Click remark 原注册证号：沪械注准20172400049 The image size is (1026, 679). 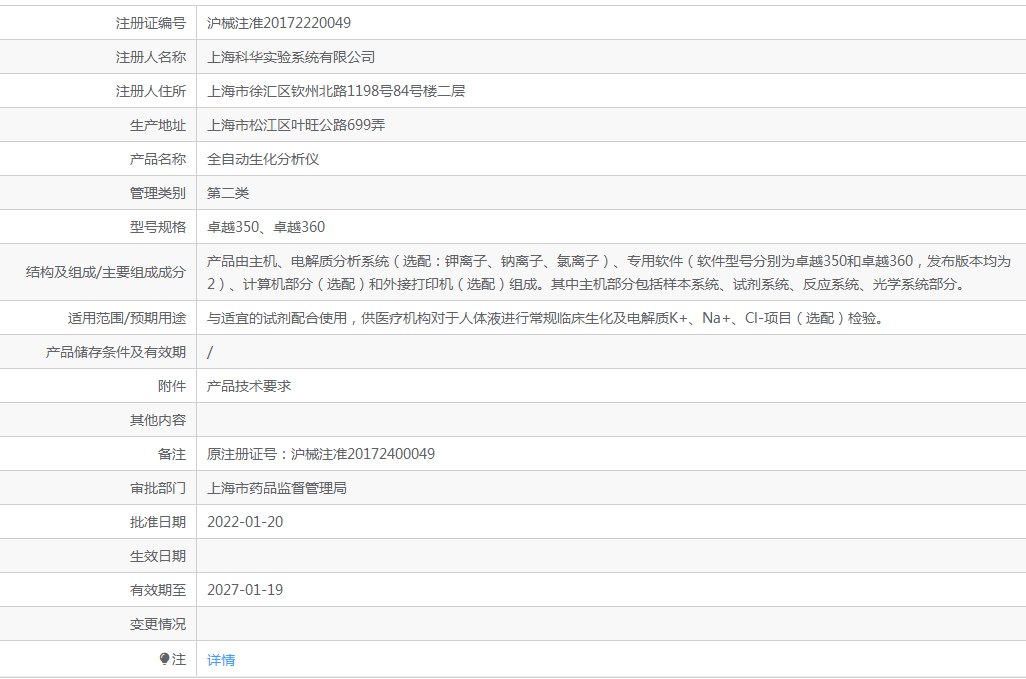pyautogui.click(x=321, y=454)
